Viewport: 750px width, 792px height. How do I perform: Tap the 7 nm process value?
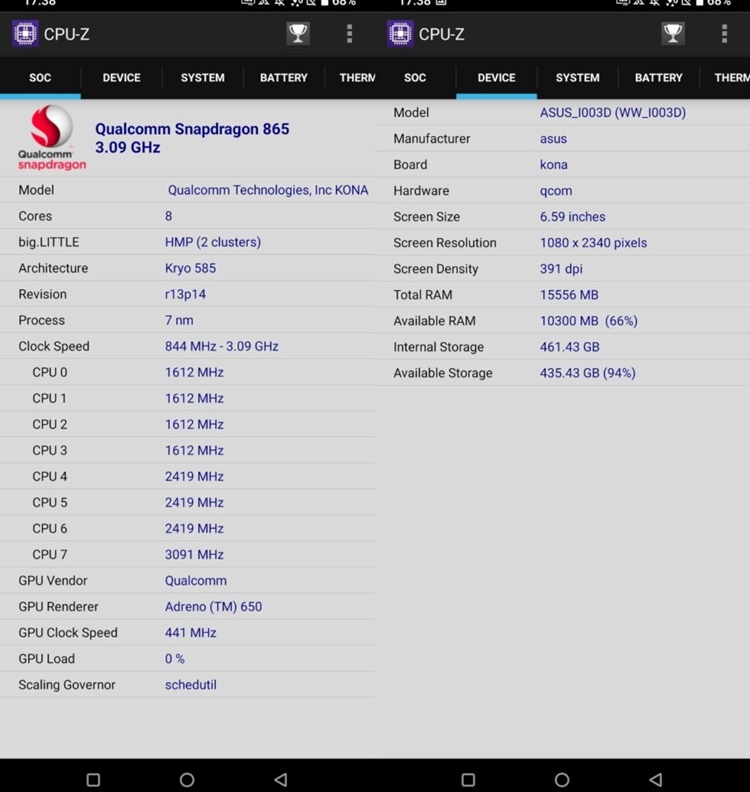[x=179, y=320]
